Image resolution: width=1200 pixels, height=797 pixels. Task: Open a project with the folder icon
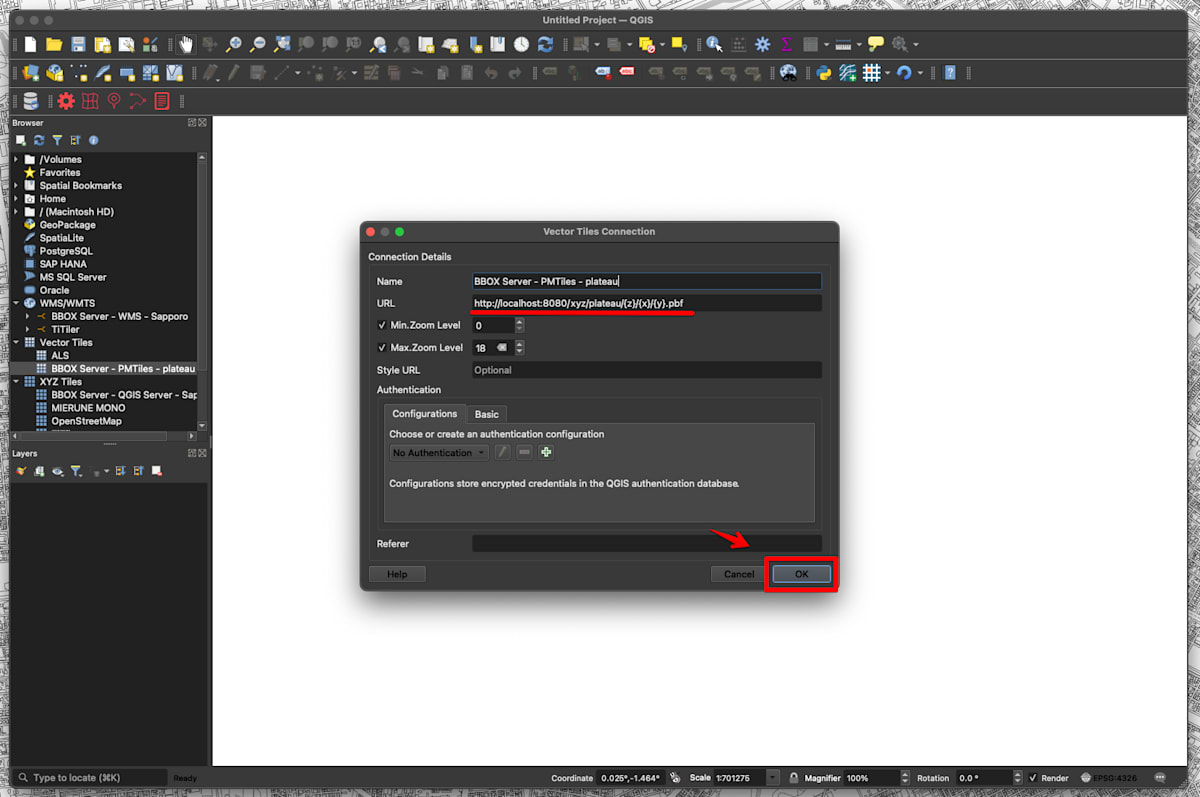click(x=54, y=45)
